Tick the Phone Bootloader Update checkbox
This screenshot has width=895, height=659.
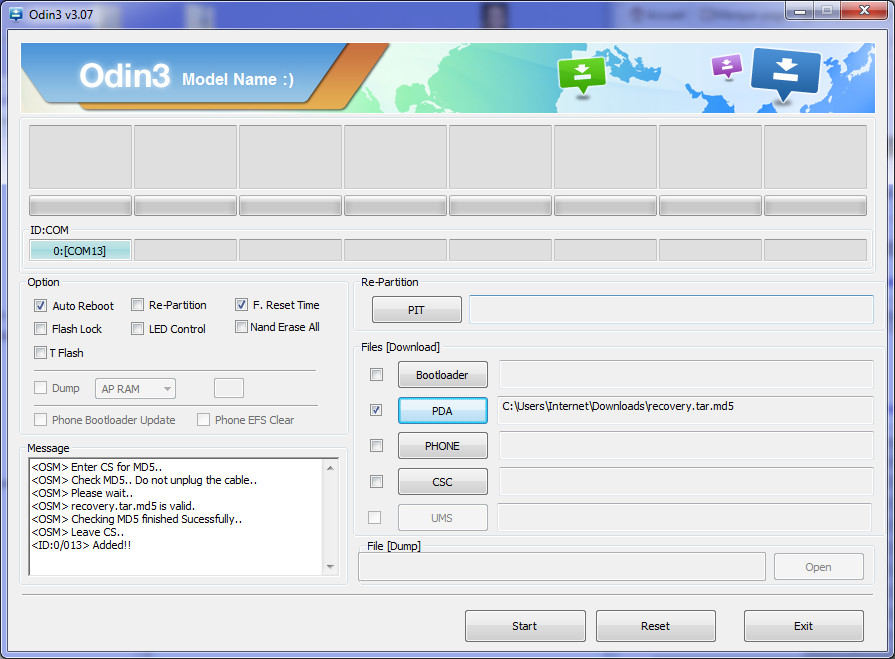click(40, 420)
